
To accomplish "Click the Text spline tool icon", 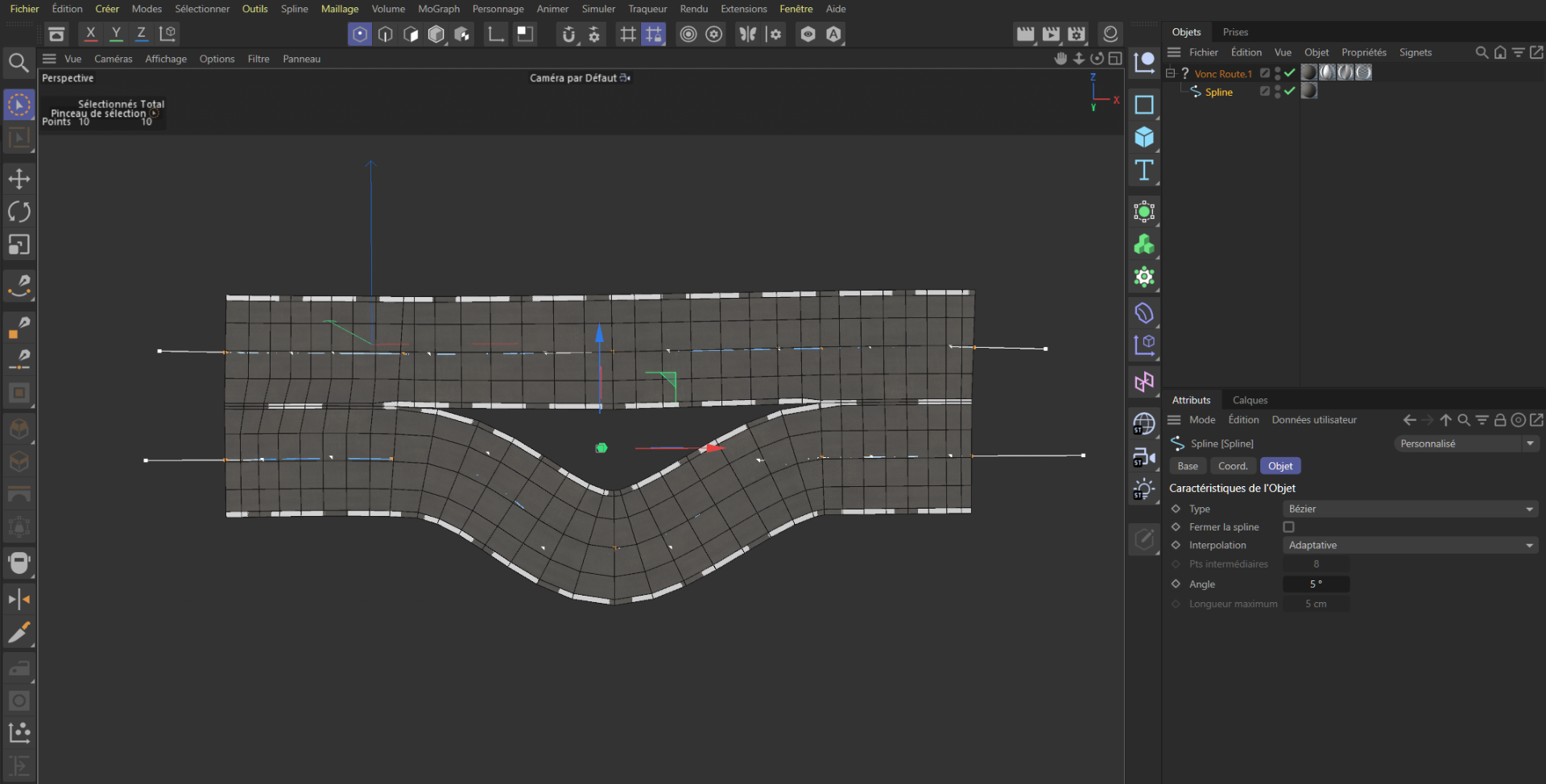I will point(1143,171).
